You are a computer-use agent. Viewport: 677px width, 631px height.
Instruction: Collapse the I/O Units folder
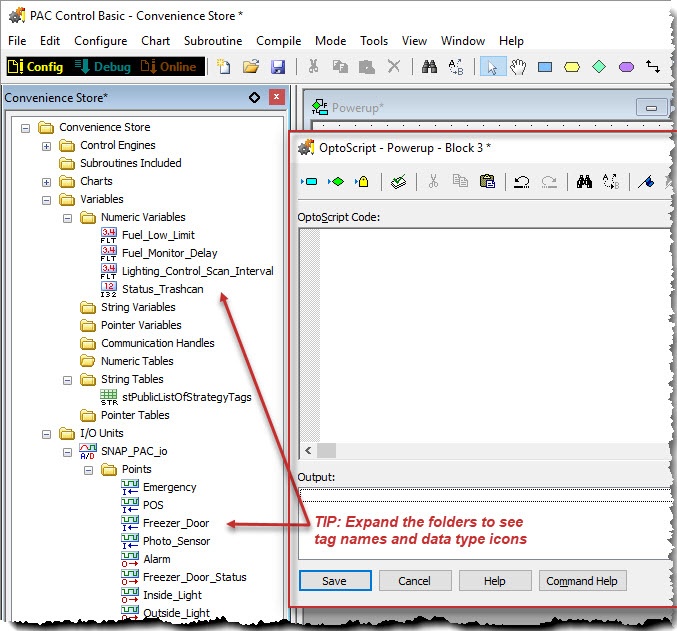[x=46, y=434]
